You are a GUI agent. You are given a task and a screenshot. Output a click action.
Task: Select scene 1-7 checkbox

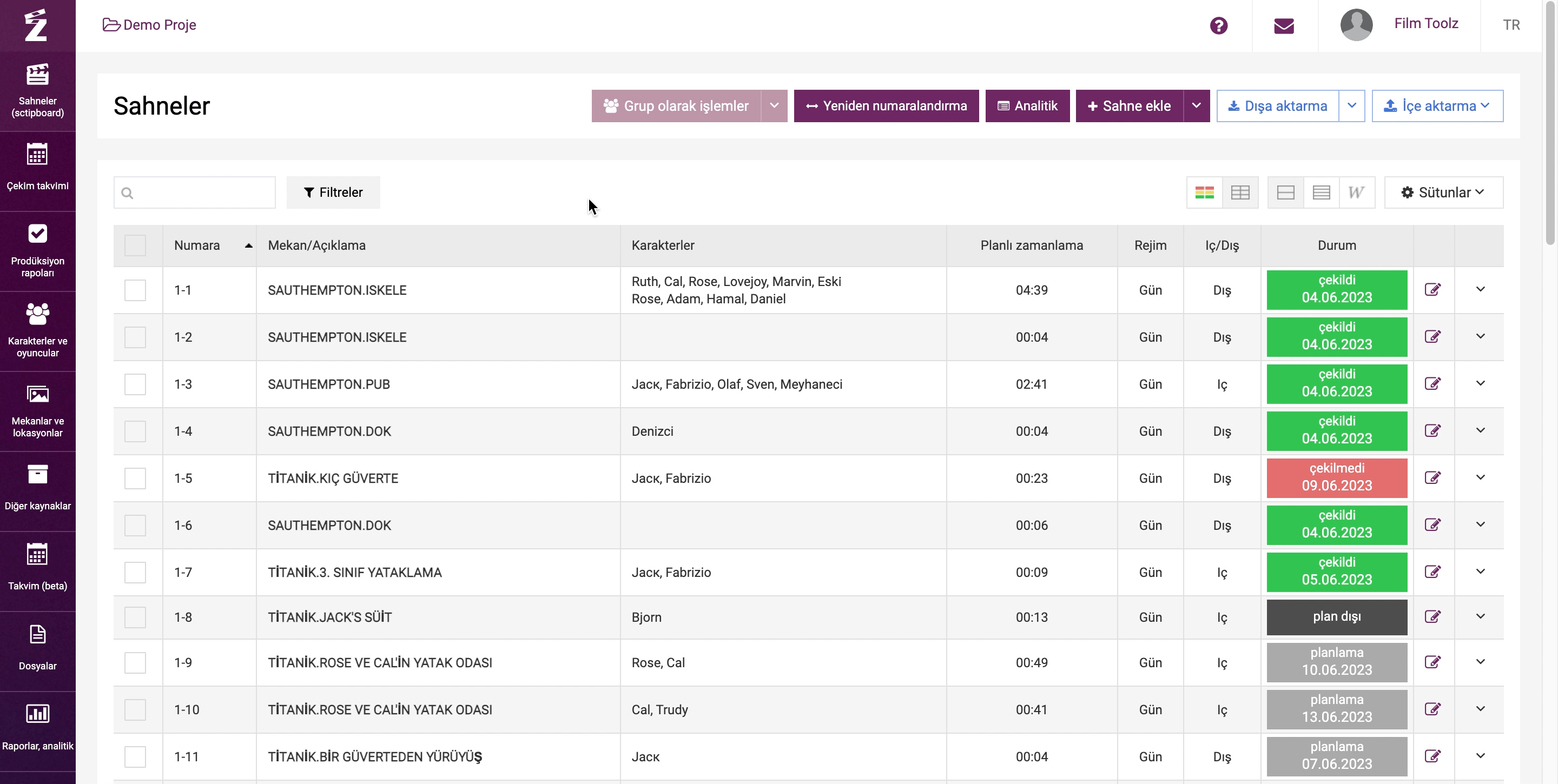click(x=135, y=572)
